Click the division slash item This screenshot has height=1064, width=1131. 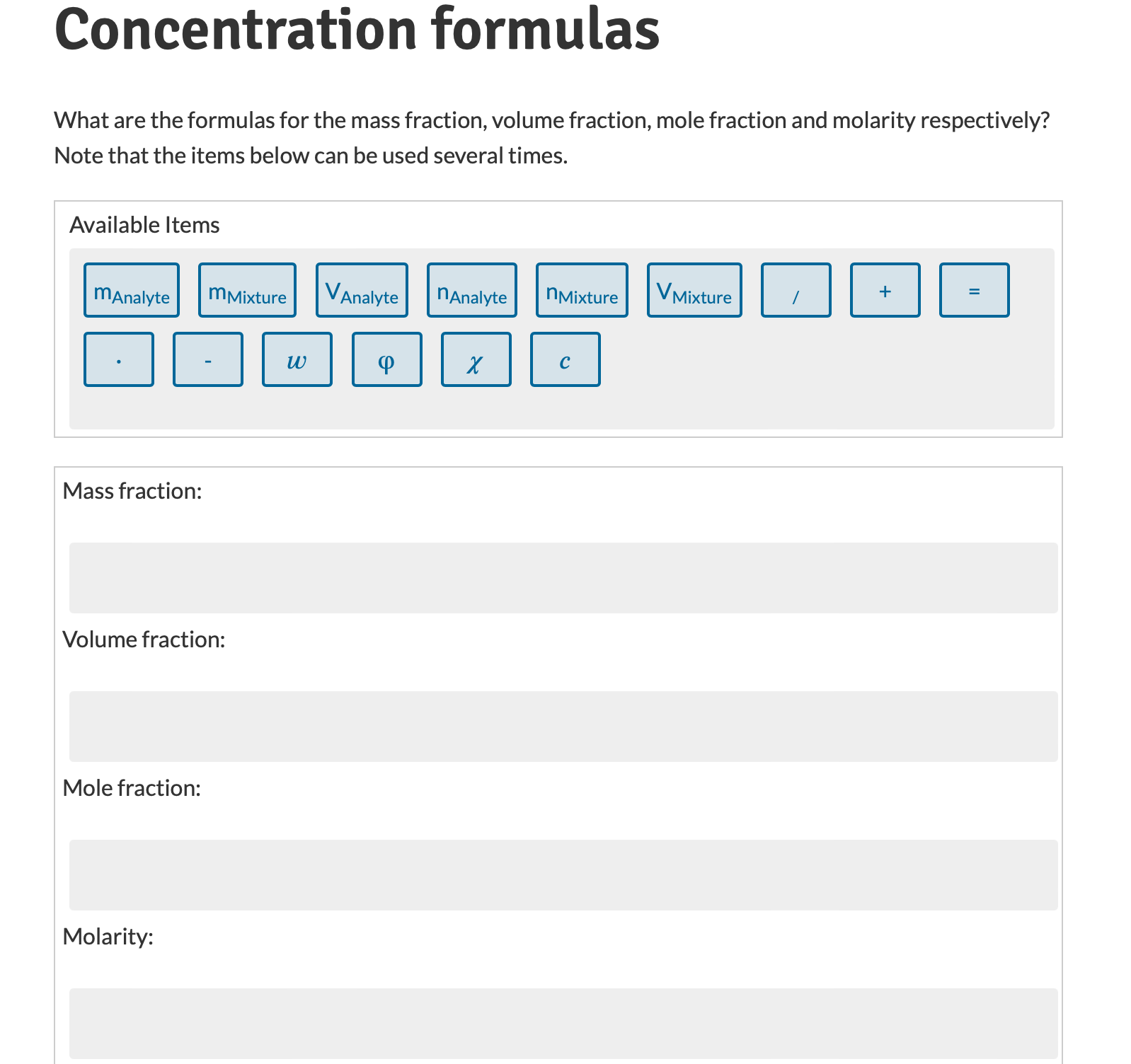[x=795, y=289]
